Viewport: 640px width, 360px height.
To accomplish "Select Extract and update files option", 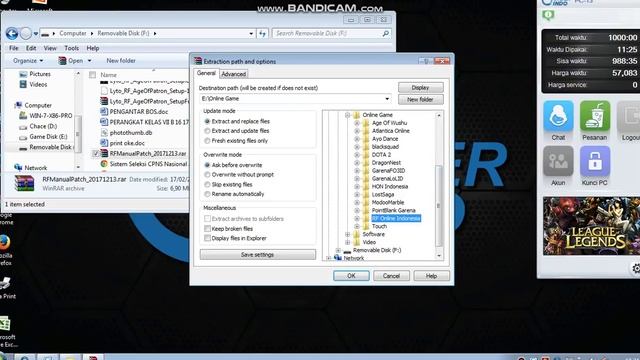I will click(207, 131).
